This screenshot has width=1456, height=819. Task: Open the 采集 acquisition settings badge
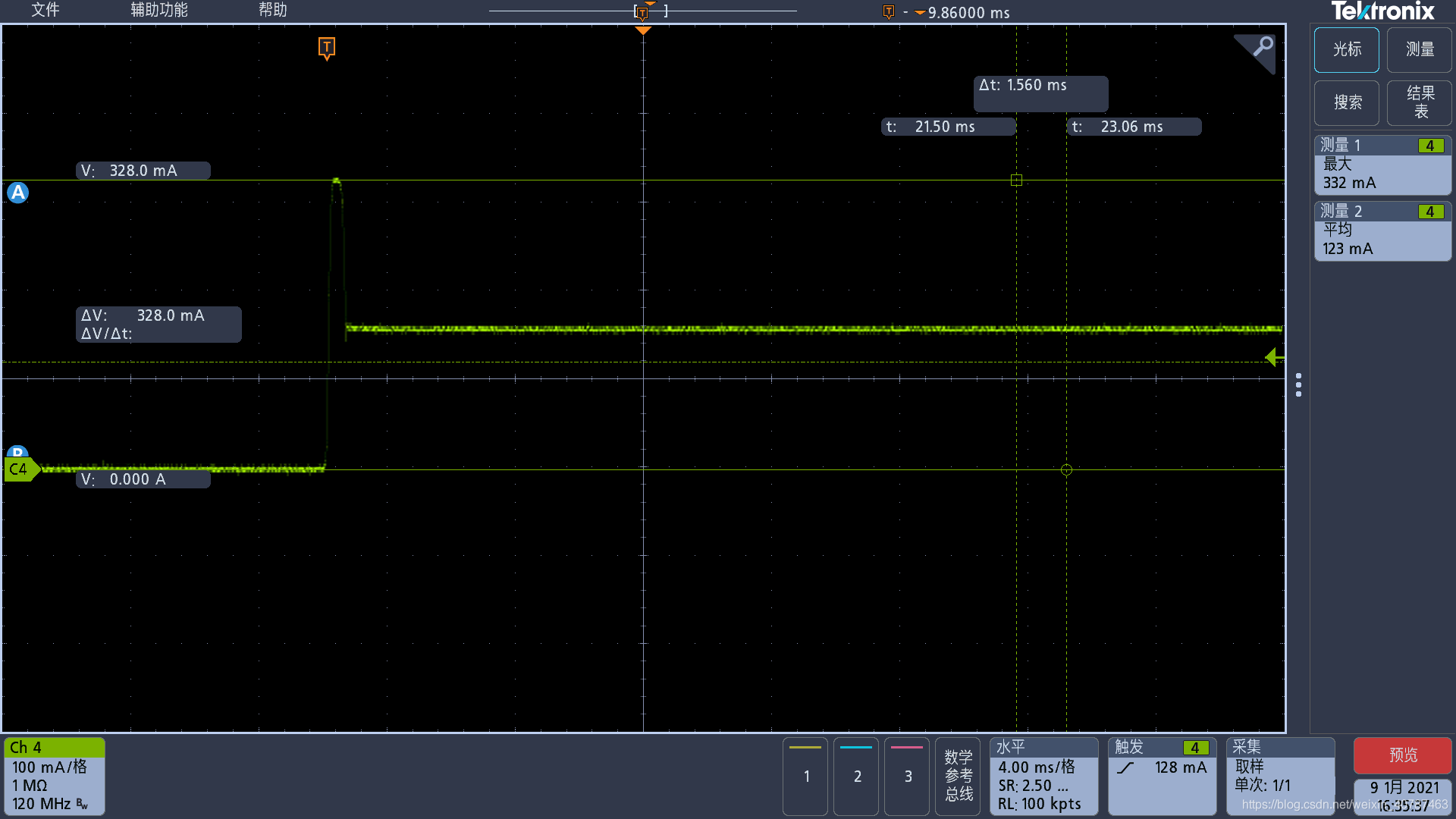click(1279, 775)
